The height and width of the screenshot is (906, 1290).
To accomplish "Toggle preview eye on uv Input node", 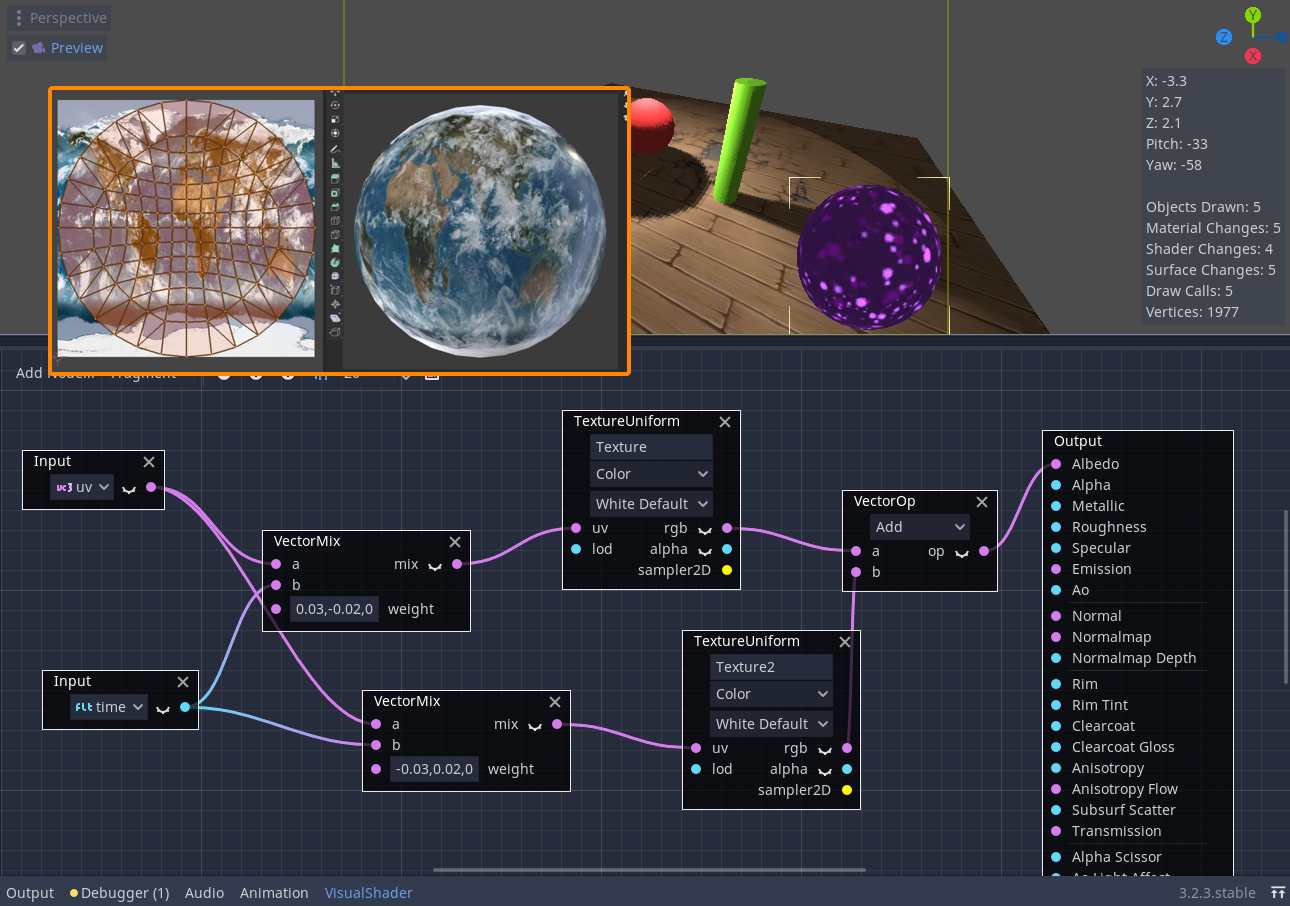I will [129, 489].
